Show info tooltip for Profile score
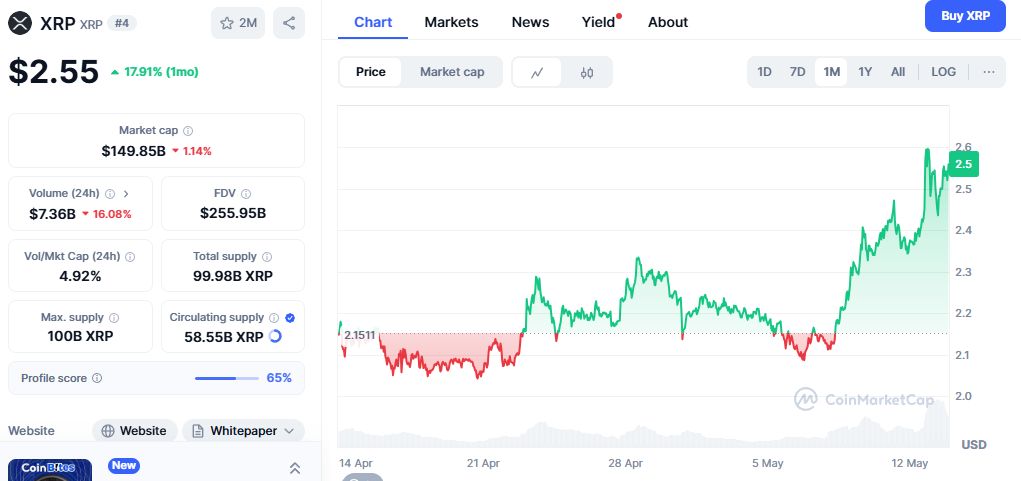 tap(97, 378)
